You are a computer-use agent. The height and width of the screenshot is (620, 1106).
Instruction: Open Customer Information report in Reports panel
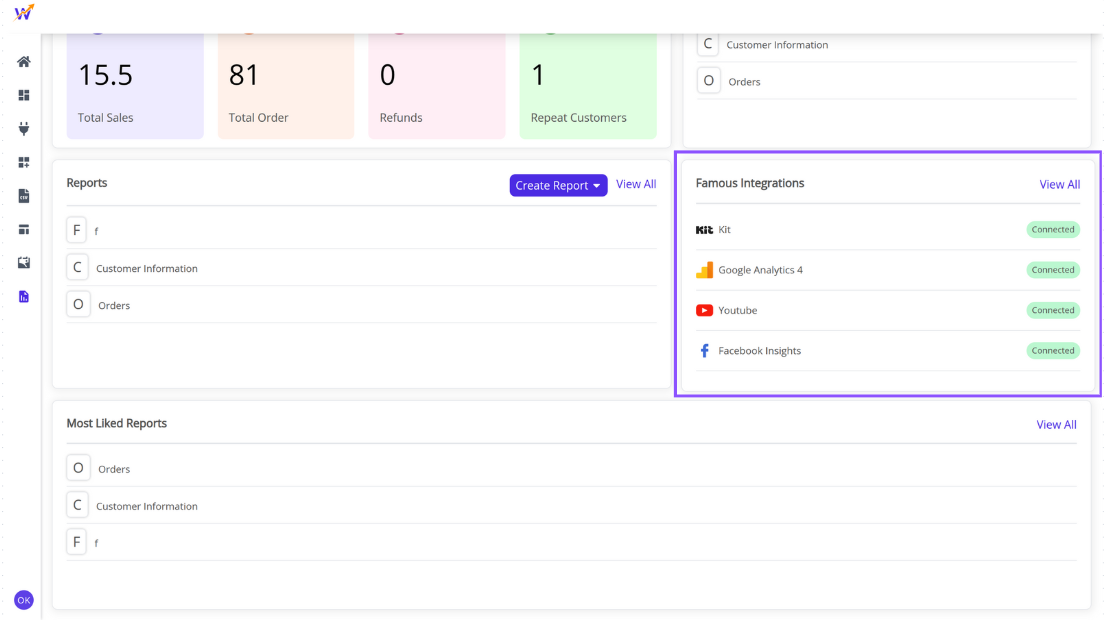coord(146,268)
